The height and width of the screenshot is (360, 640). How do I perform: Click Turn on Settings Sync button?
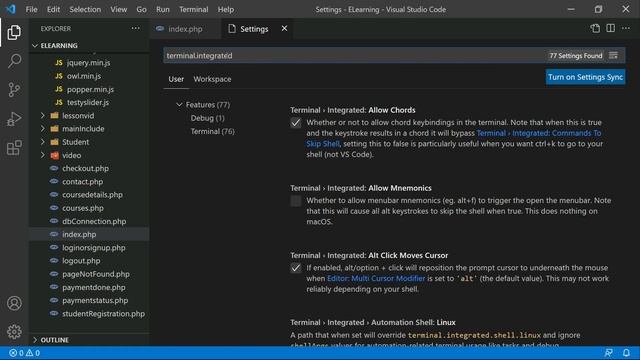pyautogui.click(x=585, y=77)
